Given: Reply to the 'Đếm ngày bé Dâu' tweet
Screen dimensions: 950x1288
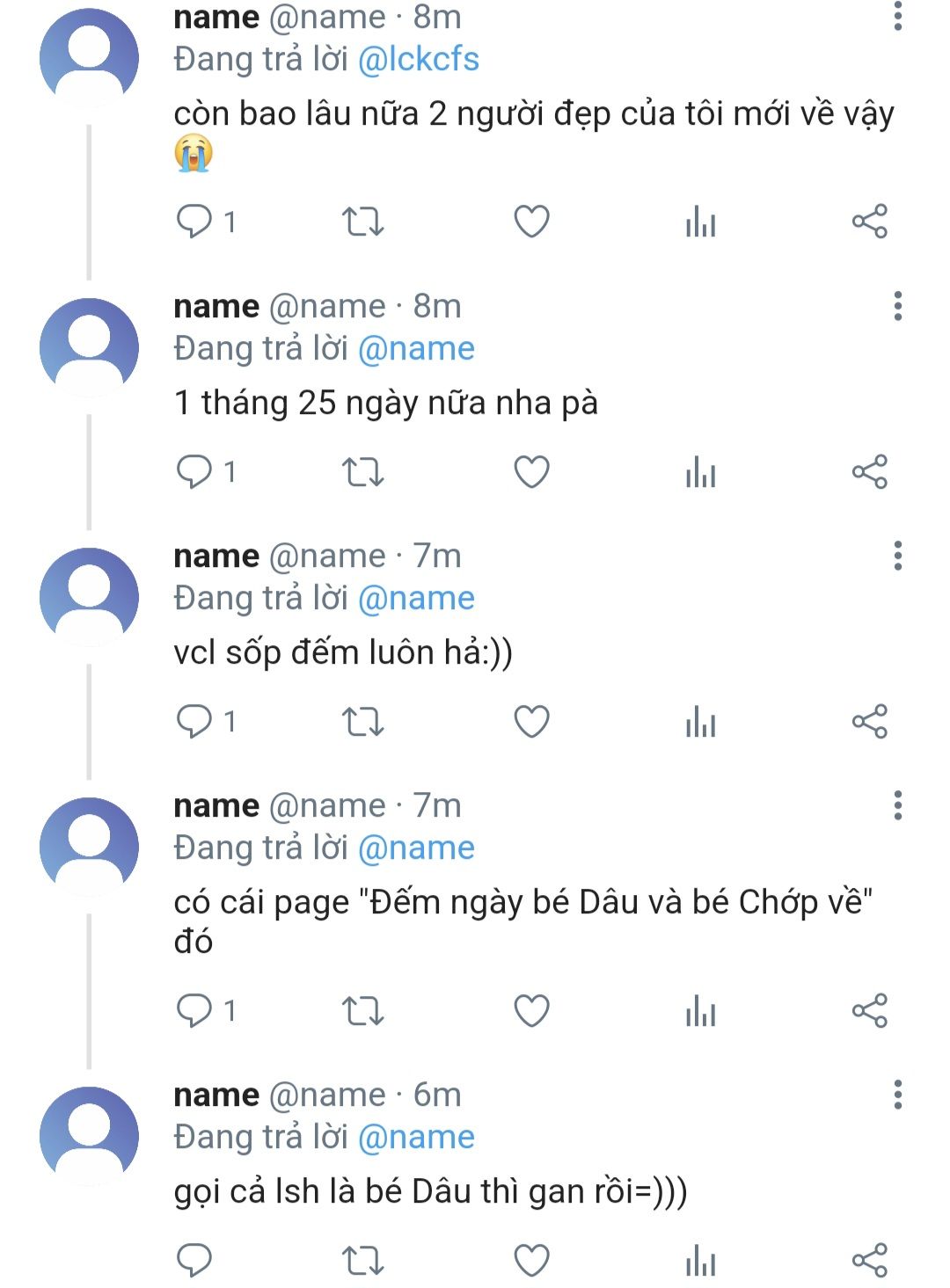Looking at the screenshot, I should click(x=194, y=1011).
